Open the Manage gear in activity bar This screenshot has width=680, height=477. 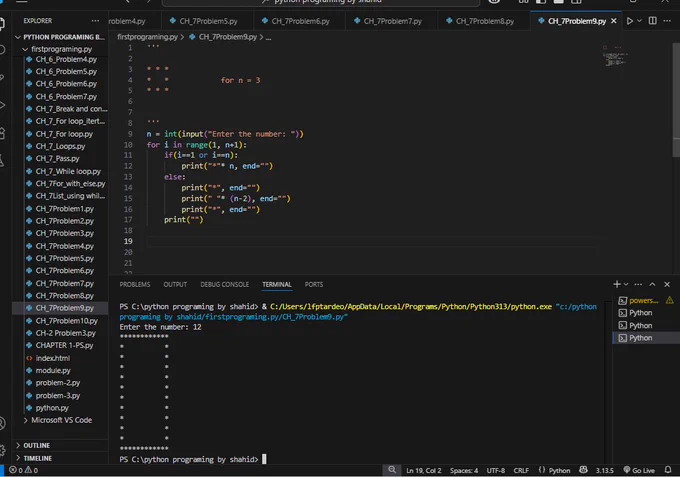[2, 450]
